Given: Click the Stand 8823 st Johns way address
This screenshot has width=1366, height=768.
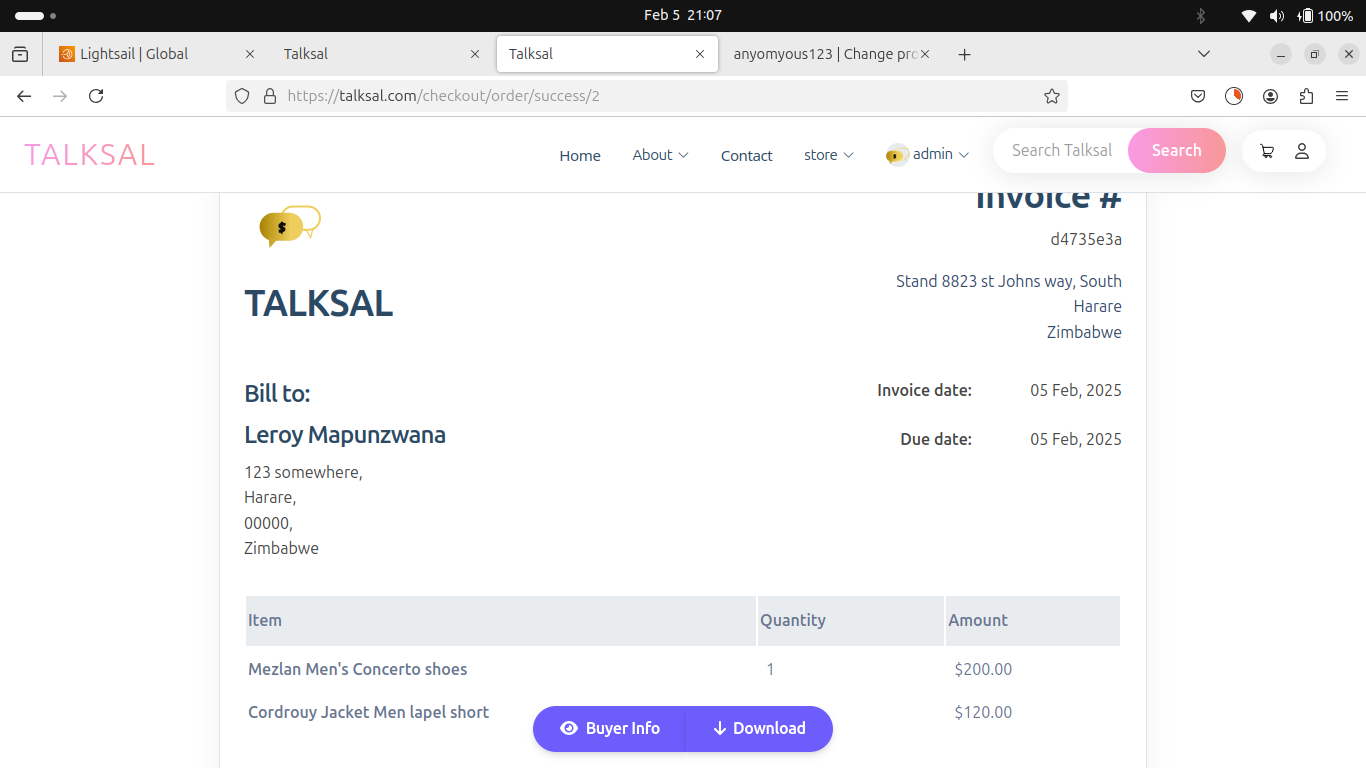Looking at the screenshot, I should (x=1009, y=281).
